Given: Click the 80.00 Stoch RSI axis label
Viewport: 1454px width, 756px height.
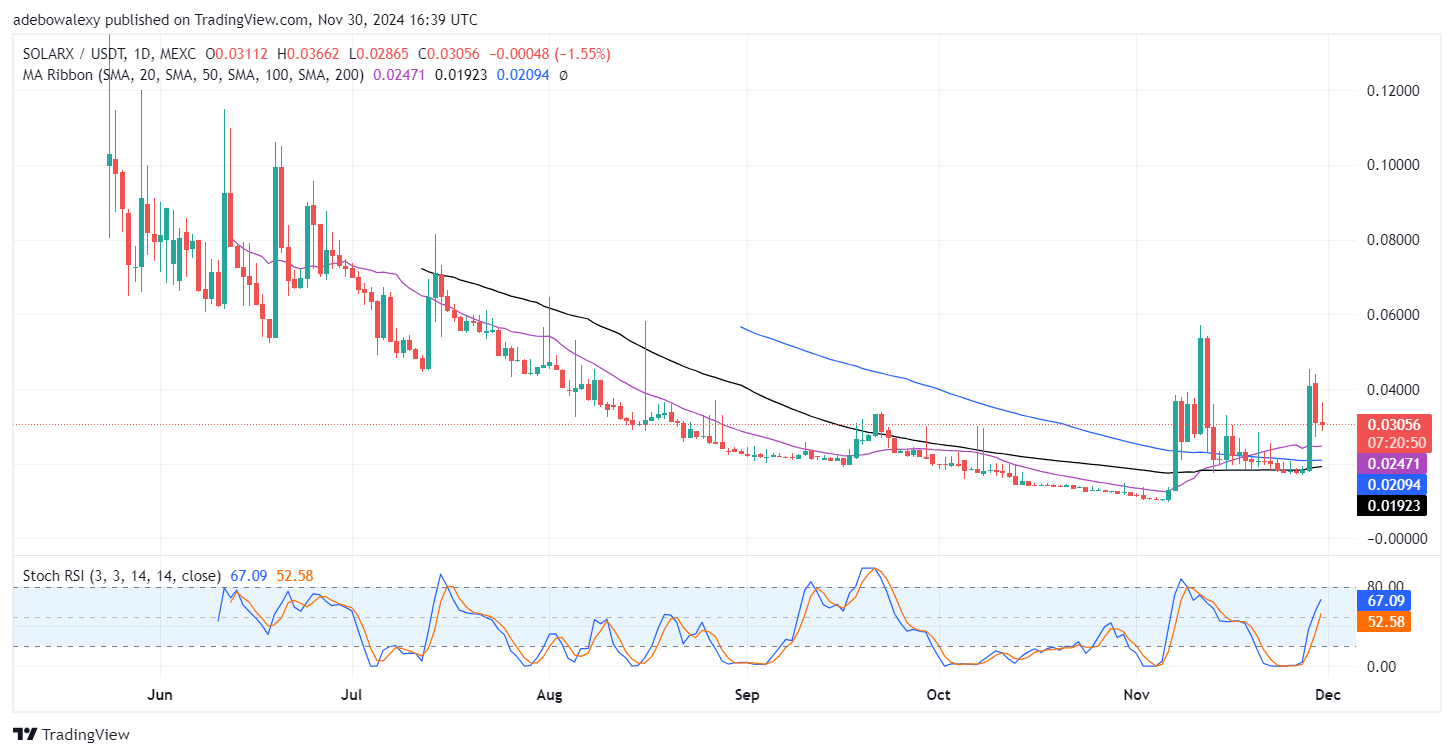Looking at the screenshot, I should pyautogui.click(x=1383, y=586).
